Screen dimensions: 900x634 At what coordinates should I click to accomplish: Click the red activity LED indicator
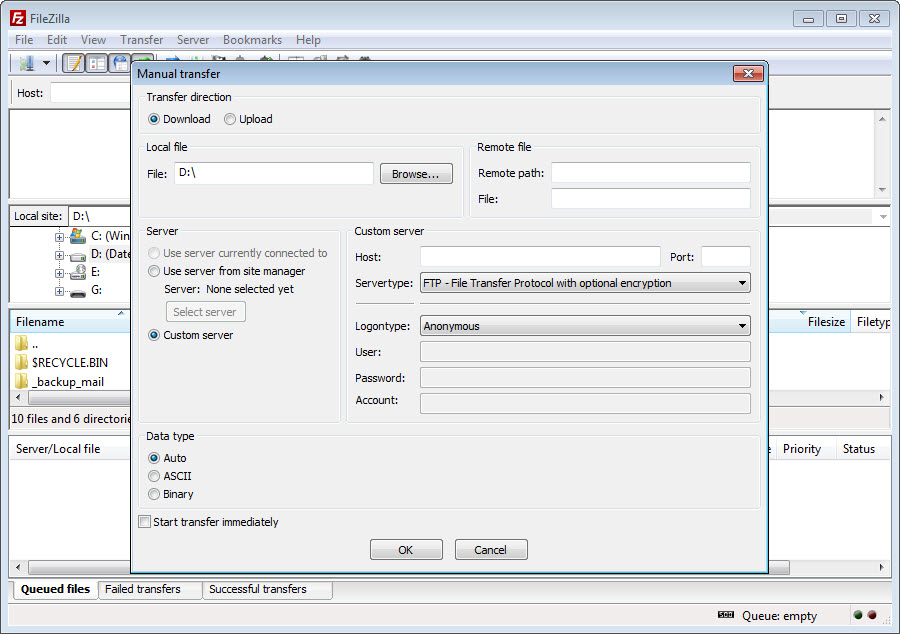[872, 615]
